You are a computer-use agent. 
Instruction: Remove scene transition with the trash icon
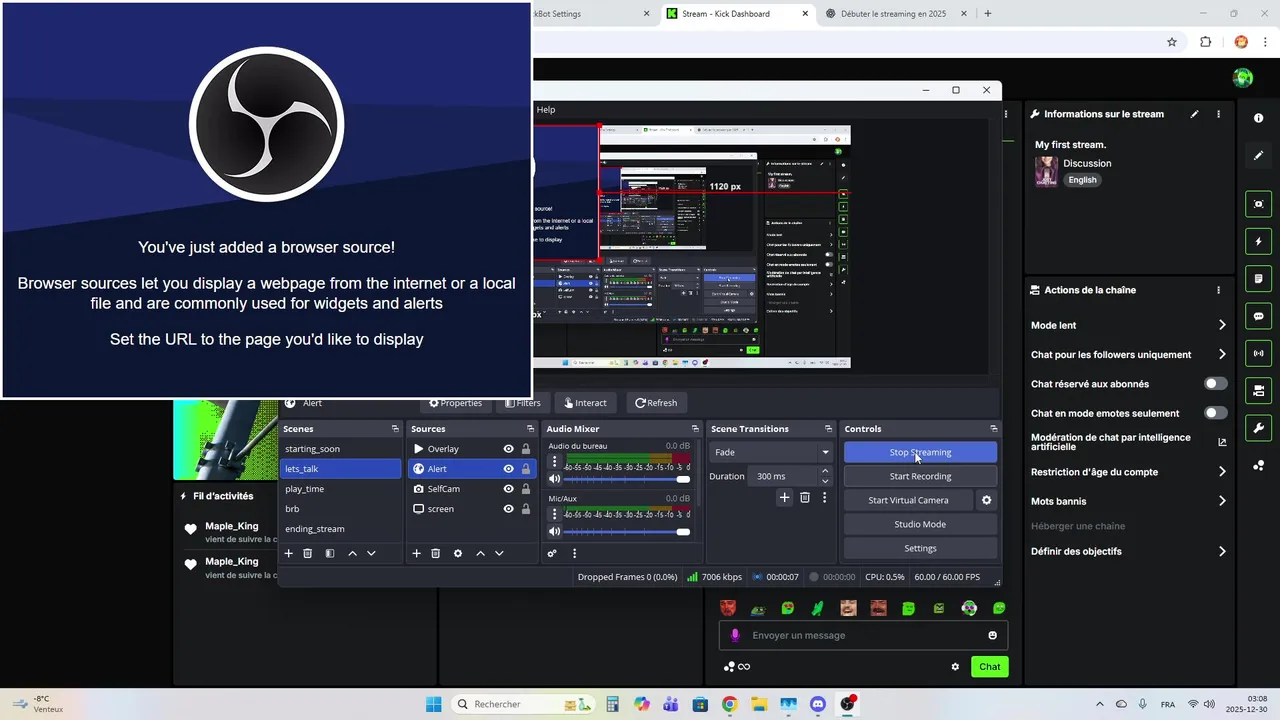[805, 497]
